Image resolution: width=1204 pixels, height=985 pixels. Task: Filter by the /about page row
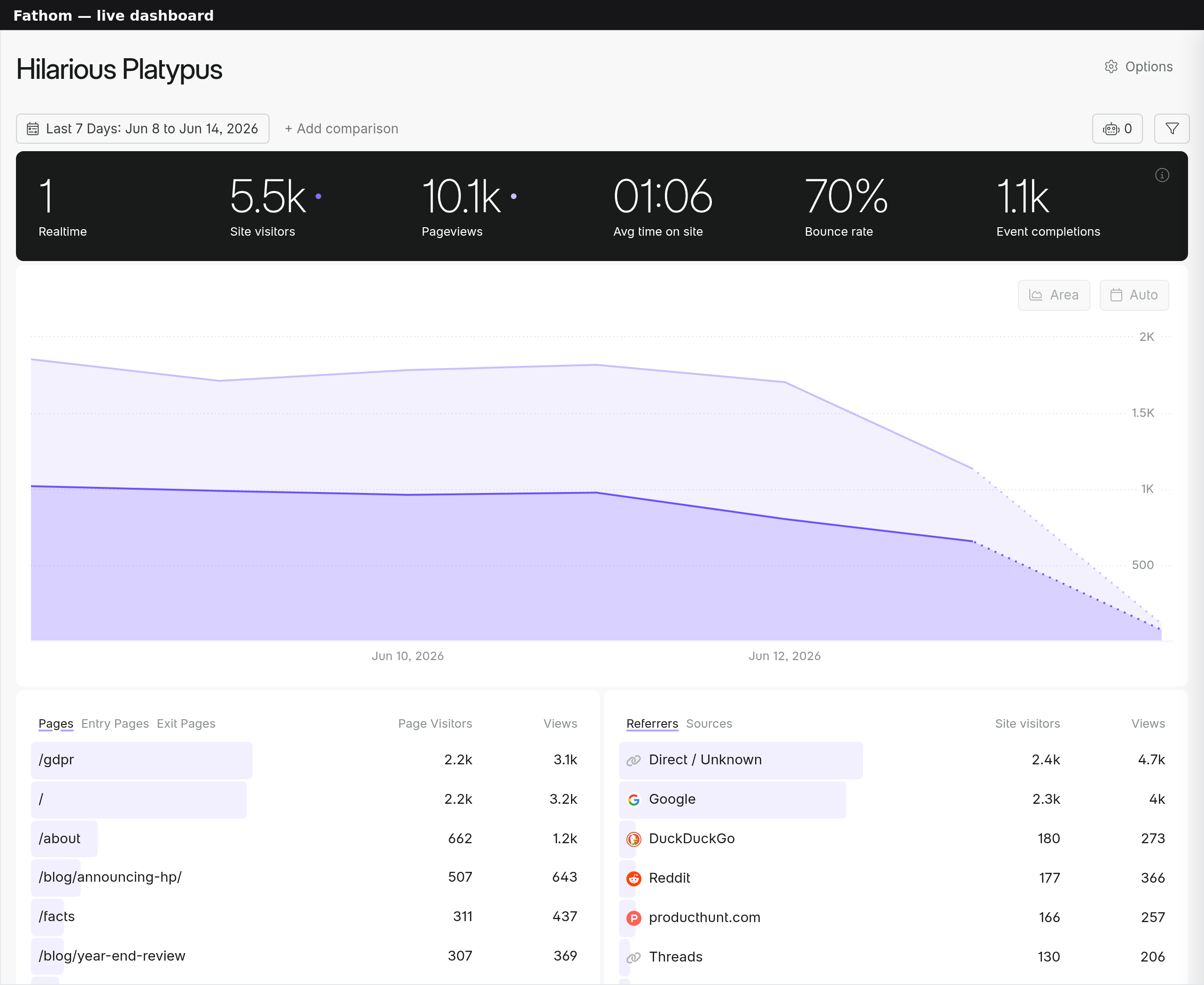308,839
